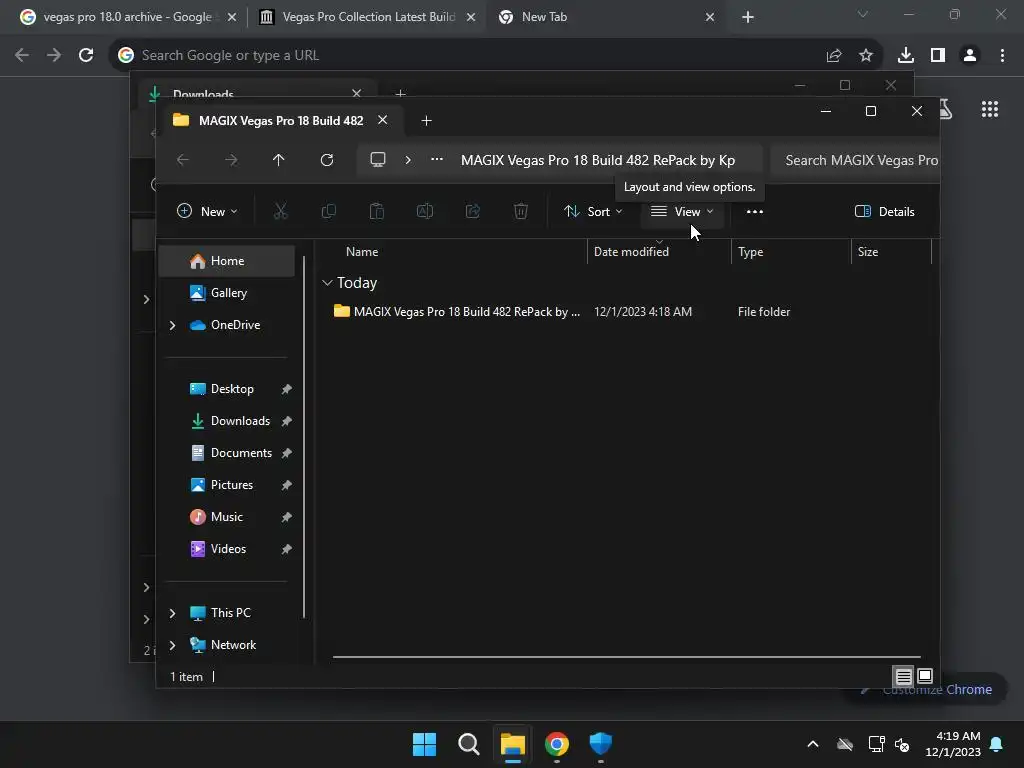
Task: Open a new Chrome tab
Action: [748, 18]
